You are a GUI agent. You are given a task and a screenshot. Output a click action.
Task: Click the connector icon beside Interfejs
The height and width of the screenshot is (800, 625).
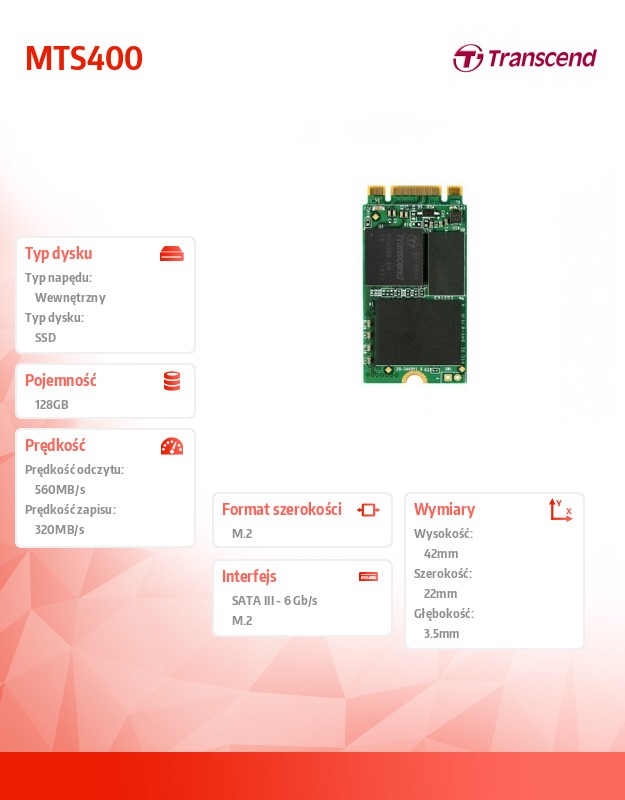(x=368, y=577)
